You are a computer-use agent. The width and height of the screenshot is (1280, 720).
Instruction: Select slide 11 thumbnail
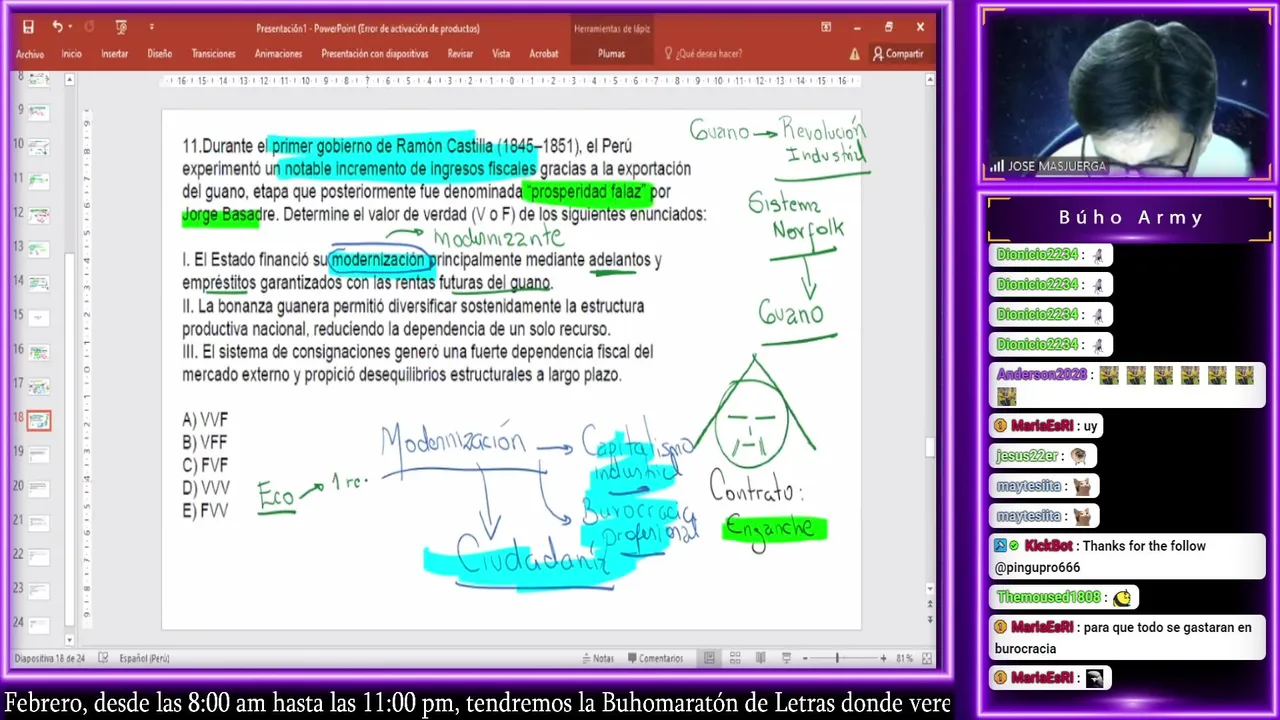tap(39, 180)
